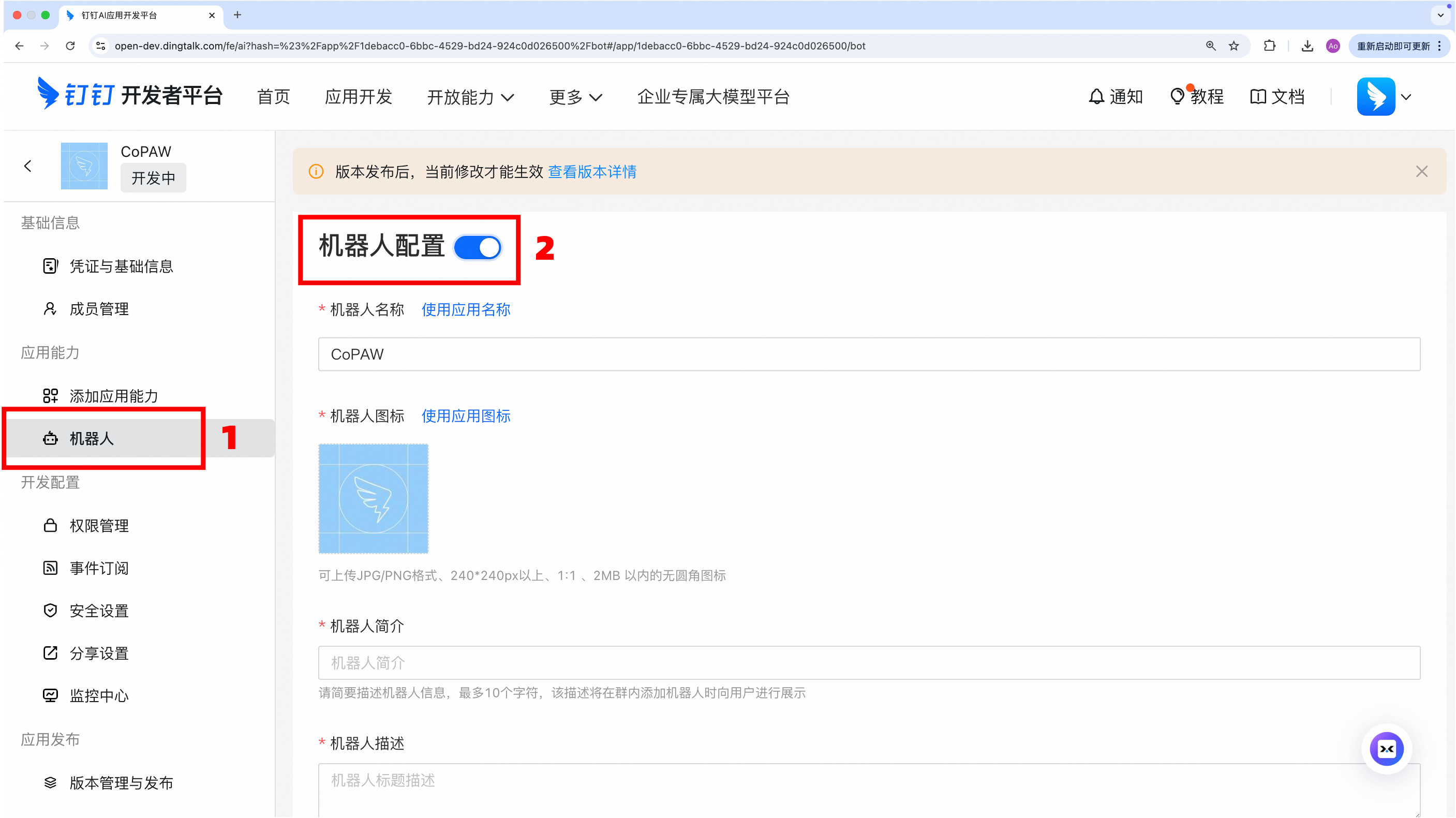Click the 应用能力 section heading

pyautogui.click(x=50, y=353)
